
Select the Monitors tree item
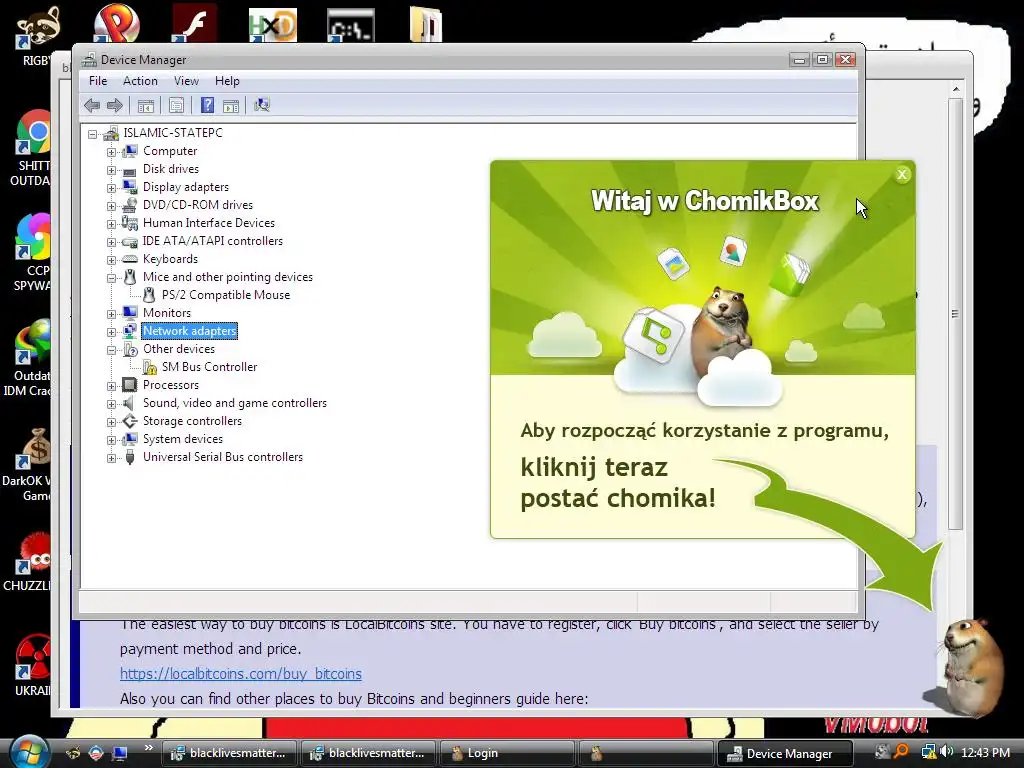point(167,313)
